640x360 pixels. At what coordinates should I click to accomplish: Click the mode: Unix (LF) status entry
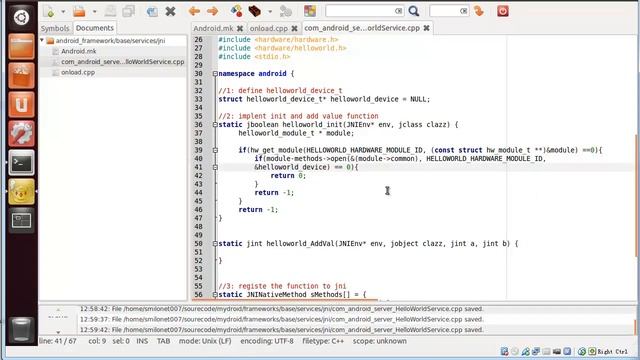[205, 341]
